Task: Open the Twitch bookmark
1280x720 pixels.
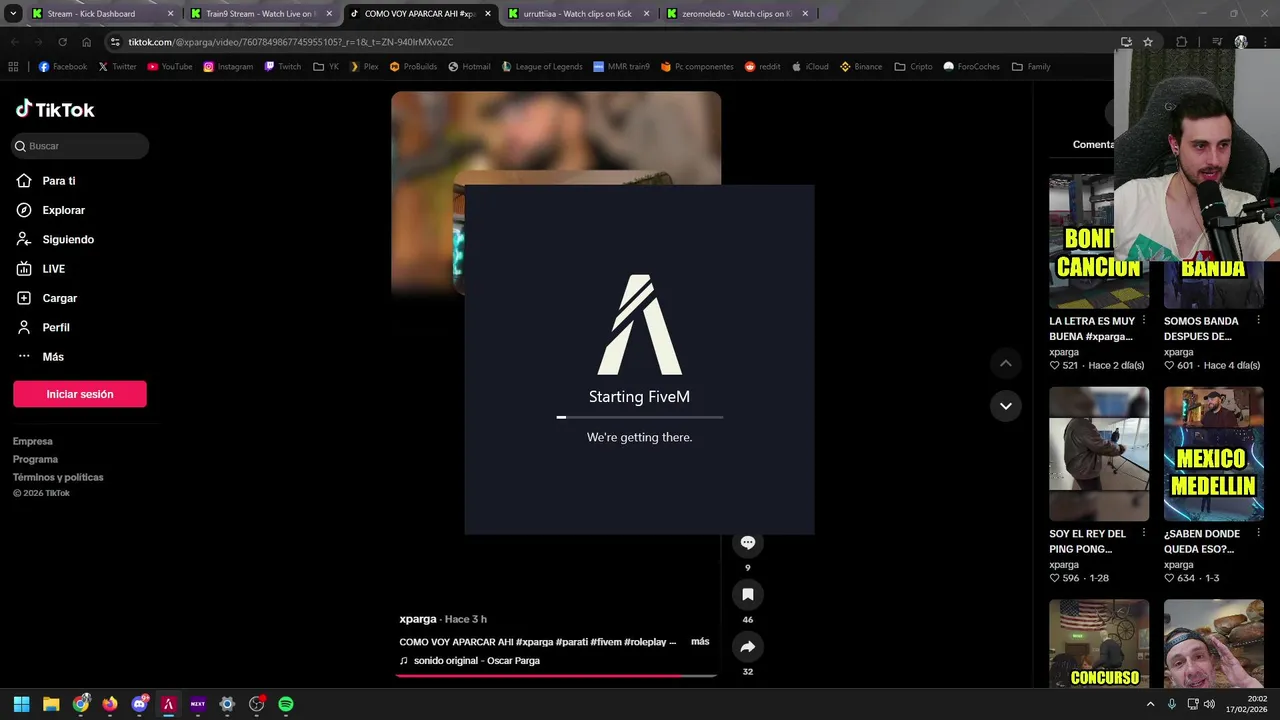Action: (283, 67)
